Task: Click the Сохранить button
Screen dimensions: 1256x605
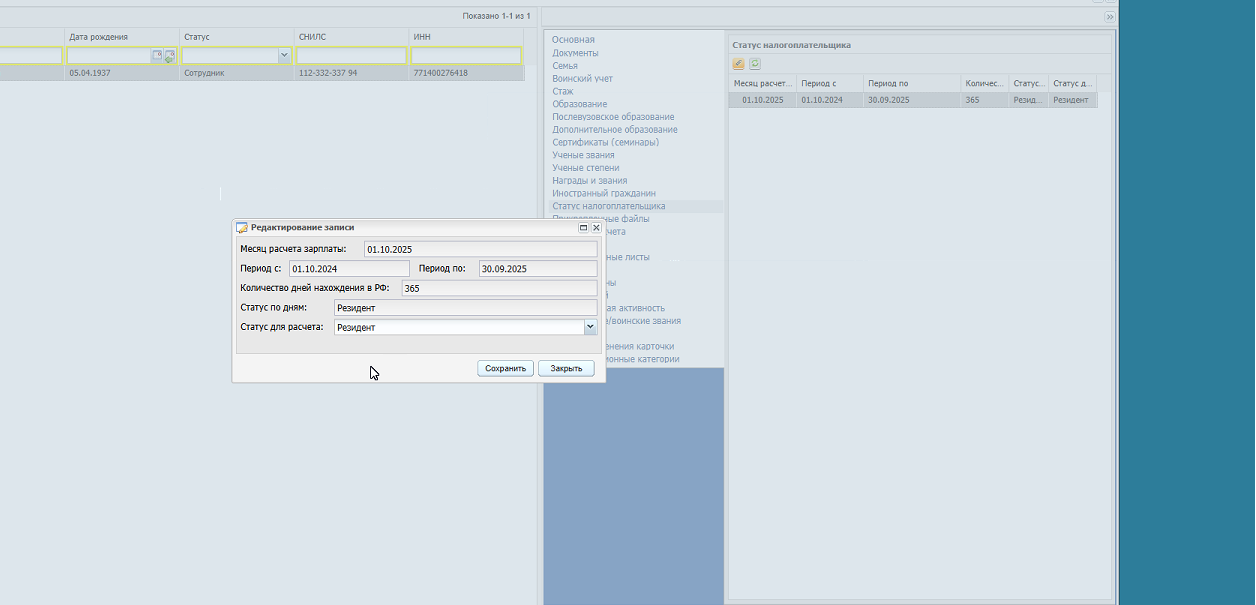Action: 505,368
